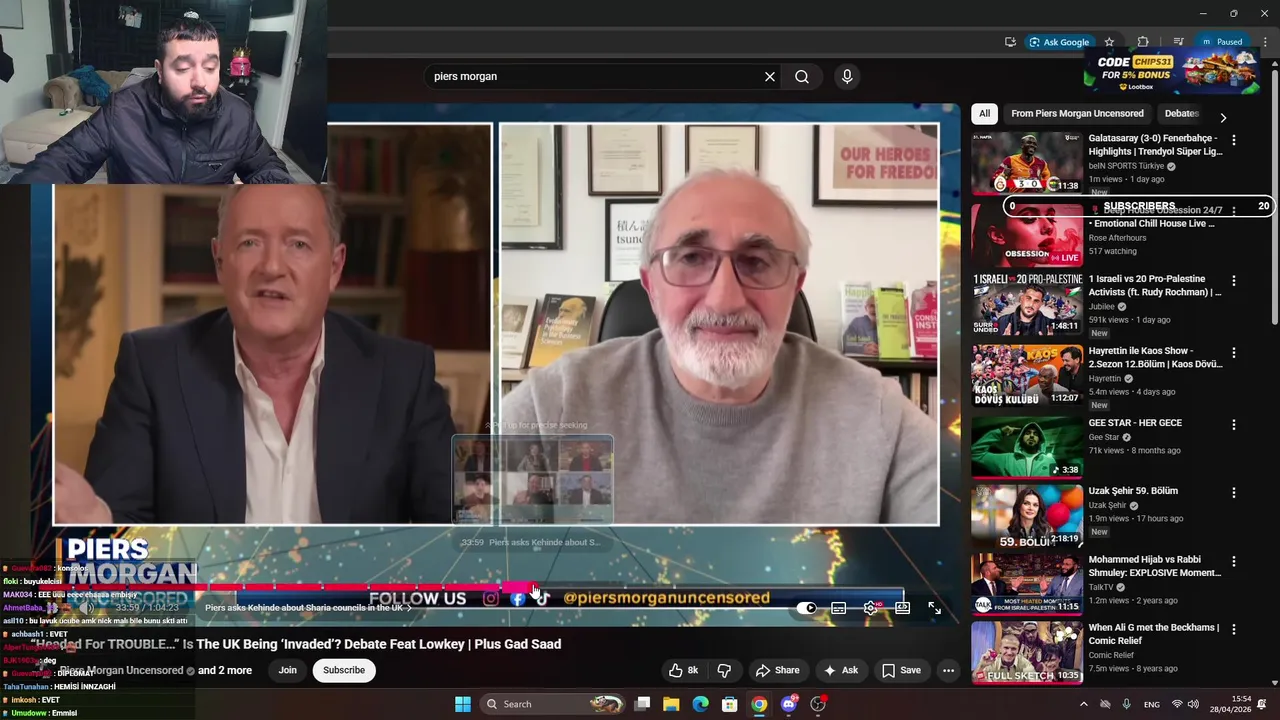
Task: Like the video (8k thumbs up)
Action: (684, 670)
